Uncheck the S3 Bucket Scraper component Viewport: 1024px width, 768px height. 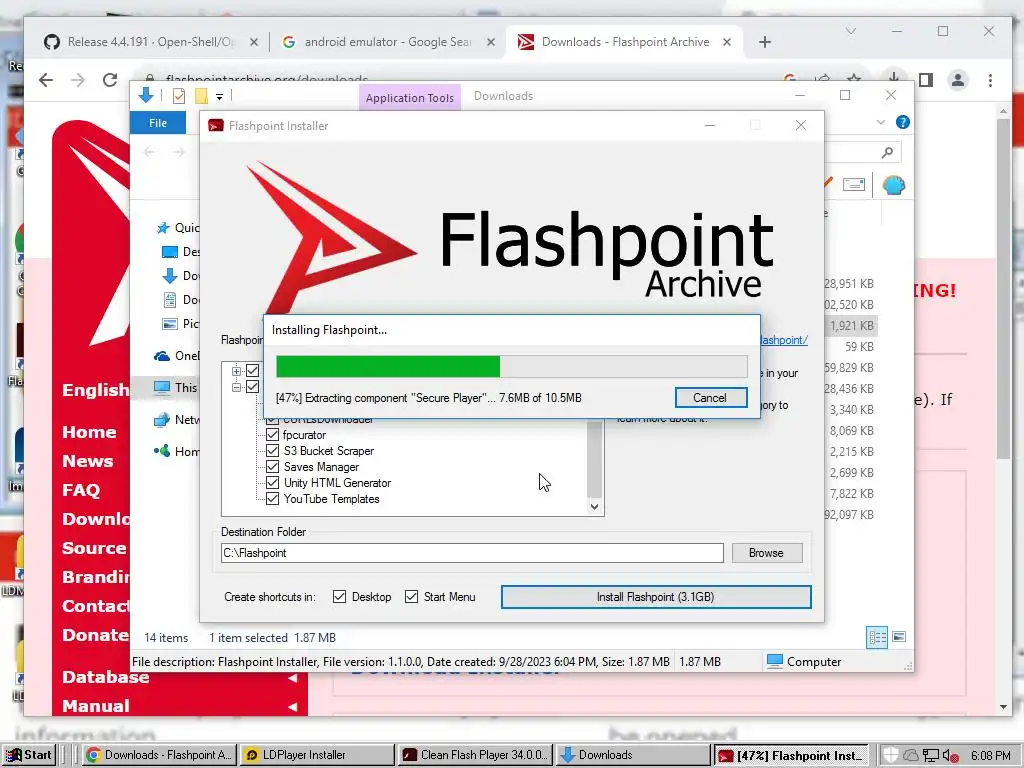[x=272, y=451]
